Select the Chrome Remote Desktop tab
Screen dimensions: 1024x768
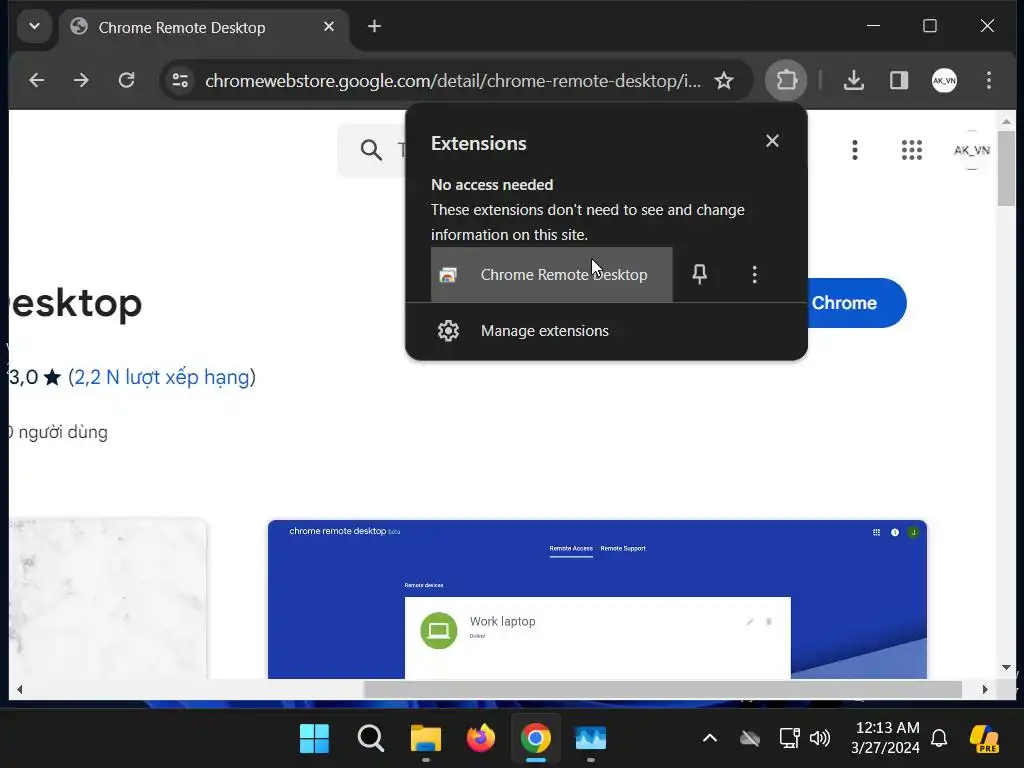tap(204, 27)
